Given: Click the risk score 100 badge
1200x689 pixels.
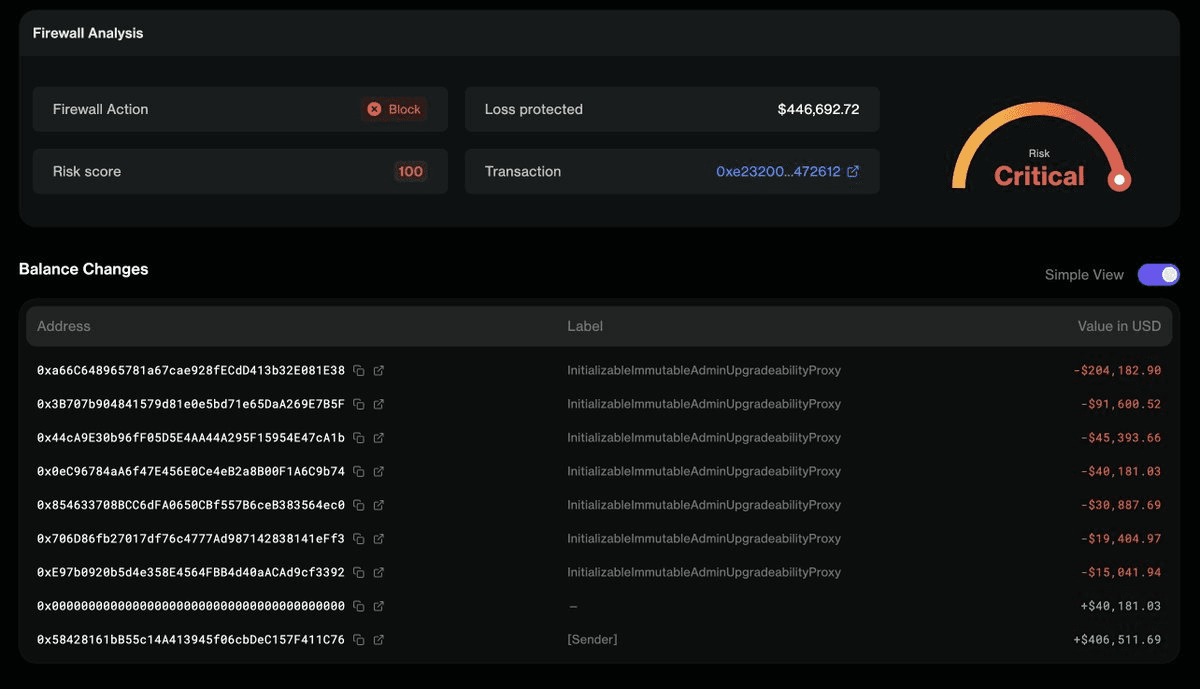Looking at the screenshot, I should pyautogui.click(x=411, y=172).
